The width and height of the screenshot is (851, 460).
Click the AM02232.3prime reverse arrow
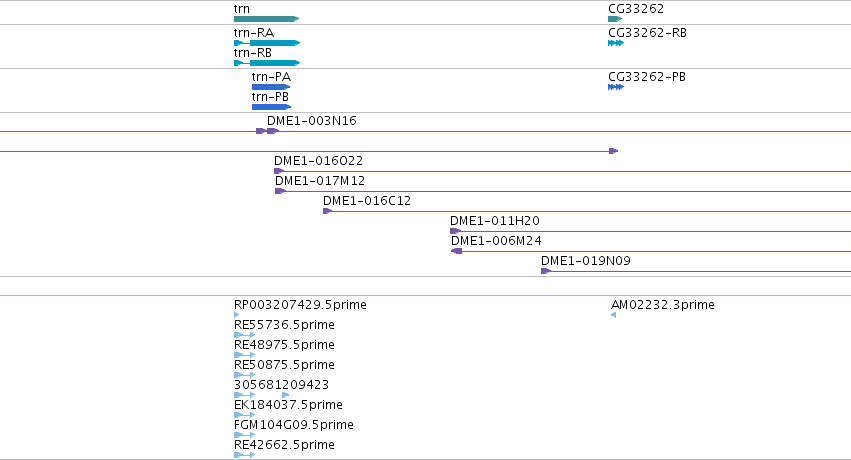coord(613,315)
